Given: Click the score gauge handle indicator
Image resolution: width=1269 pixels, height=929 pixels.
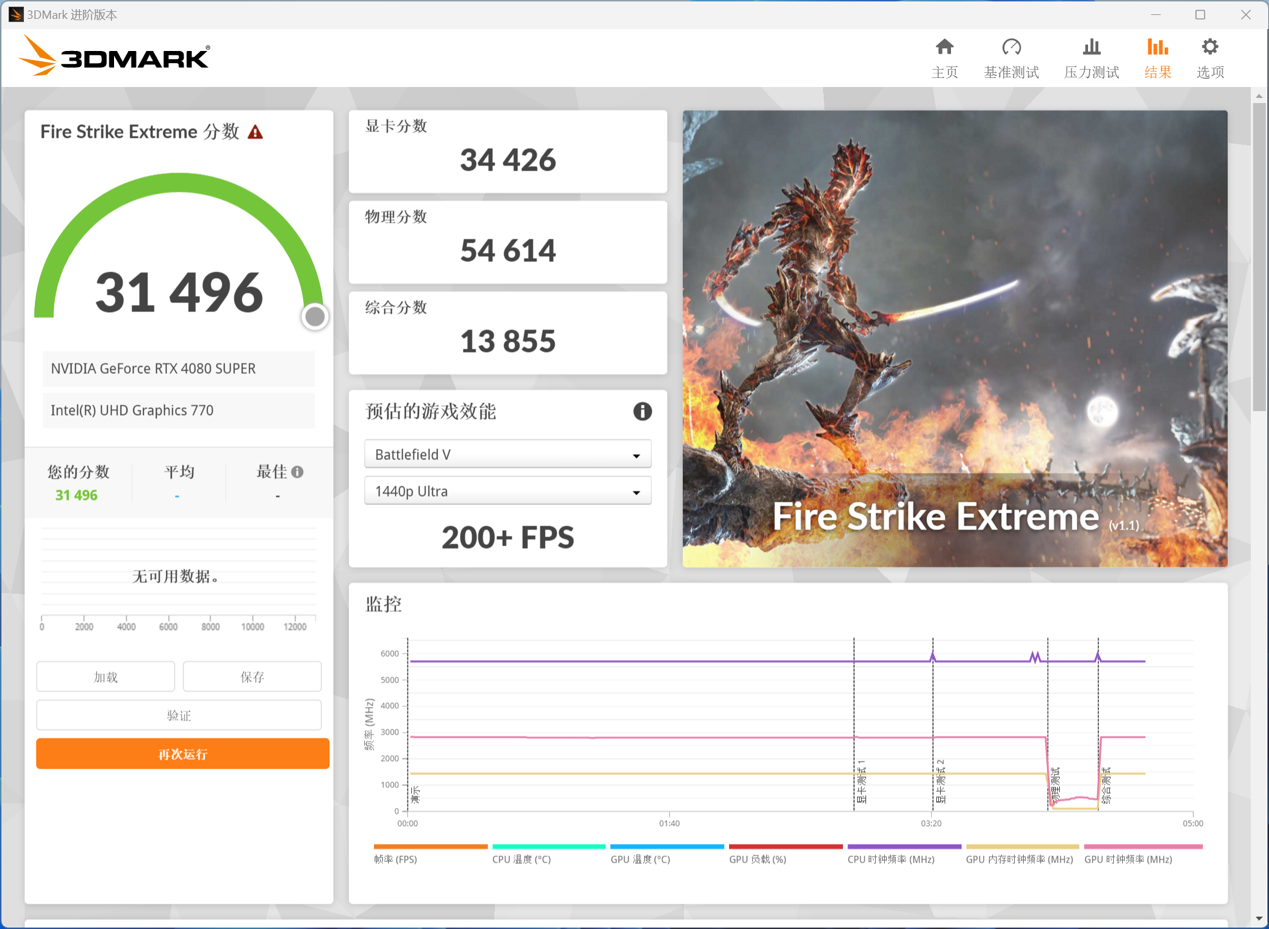Looking at the screenshot, I should pyautogui.click(x=314, y=316).
